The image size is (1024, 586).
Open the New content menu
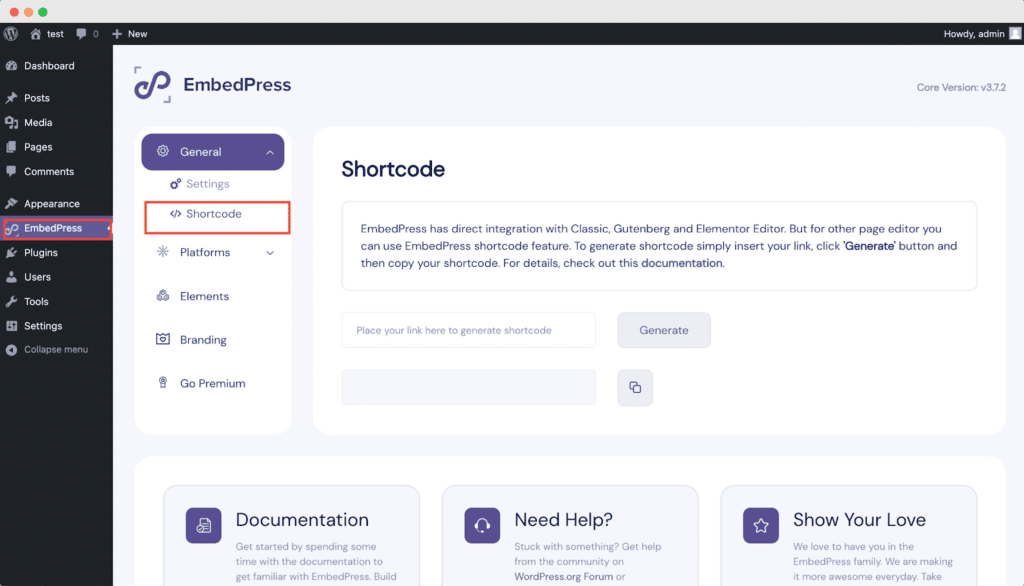(129, 33)
